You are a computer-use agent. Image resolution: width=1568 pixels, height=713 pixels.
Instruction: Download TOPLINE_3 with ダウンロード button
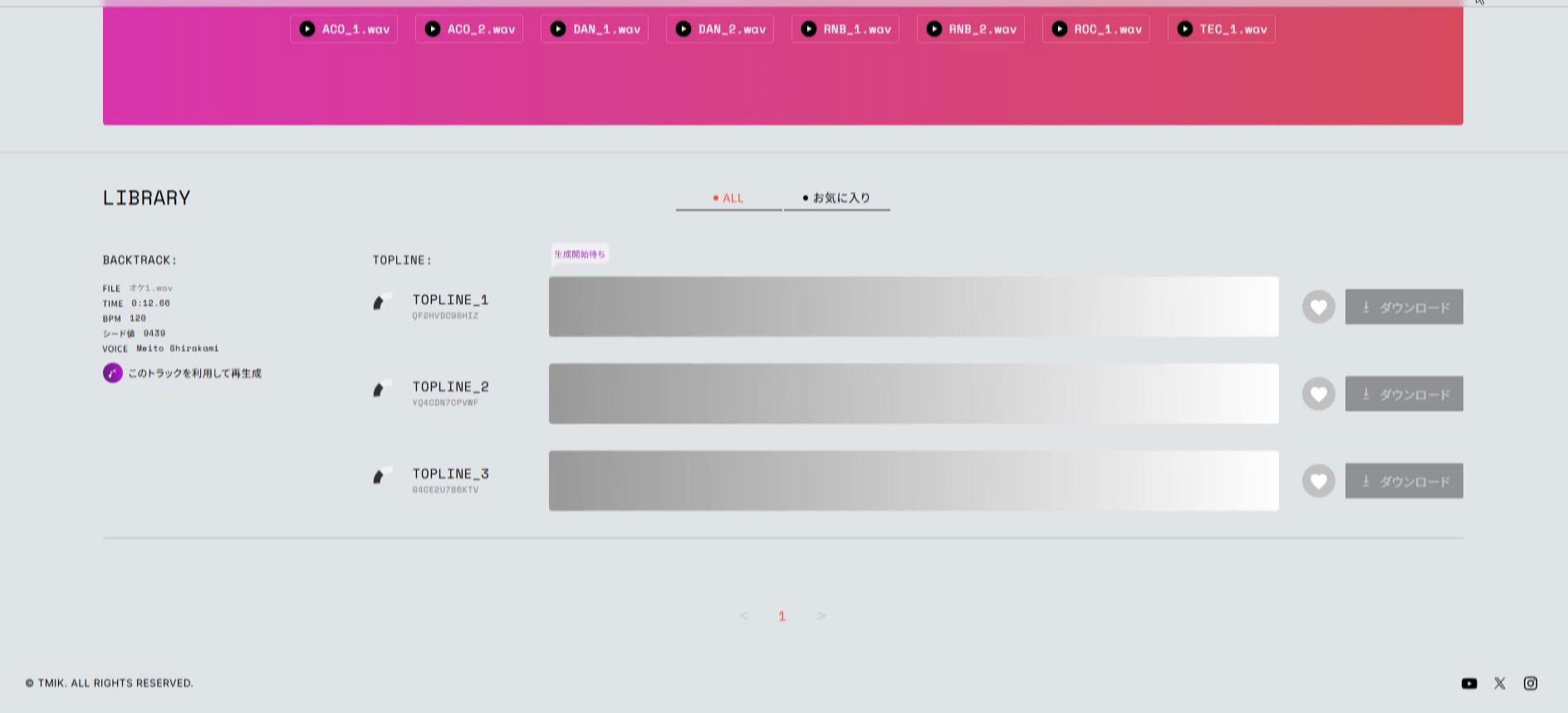tap(1404, 481)
